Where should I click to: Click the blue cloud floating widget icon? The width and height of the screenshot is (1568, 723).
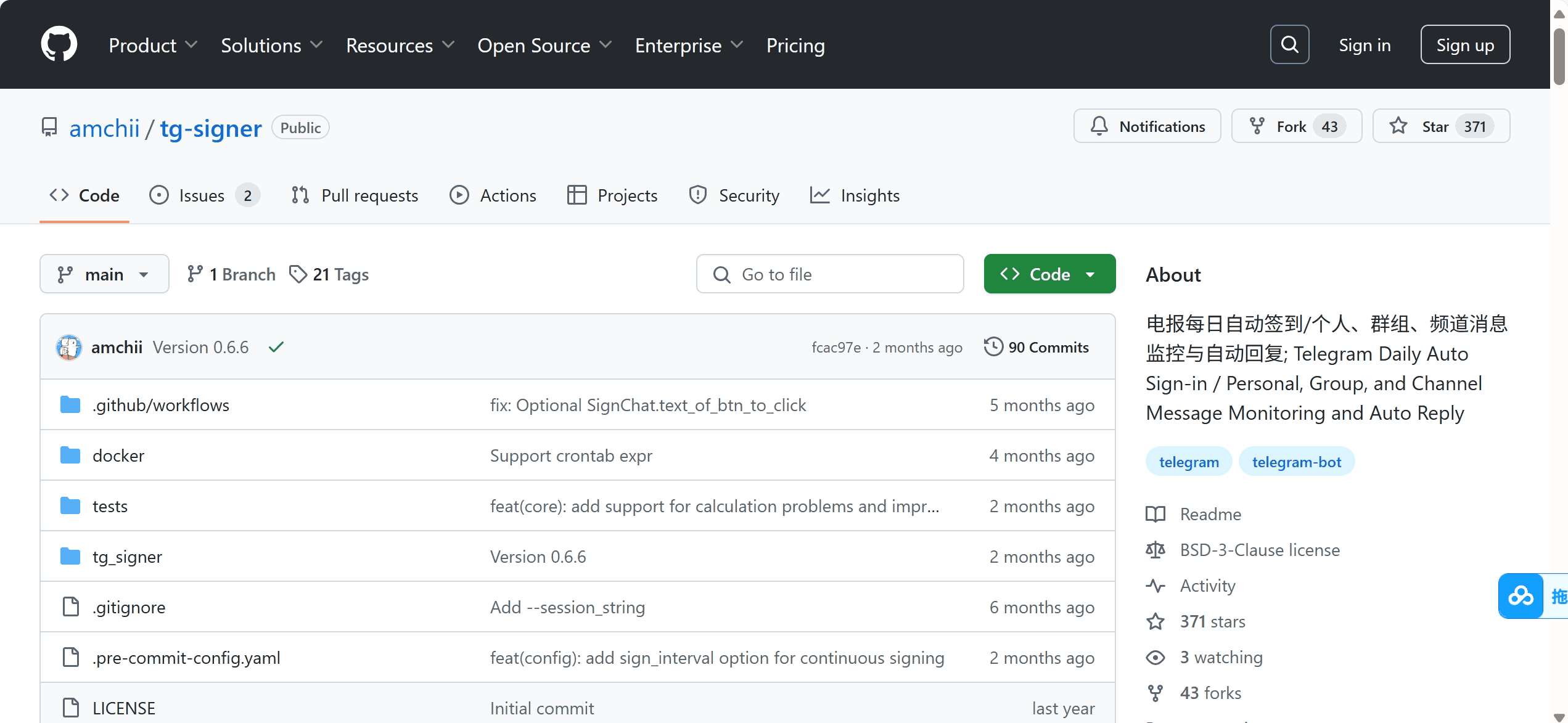1521,596
